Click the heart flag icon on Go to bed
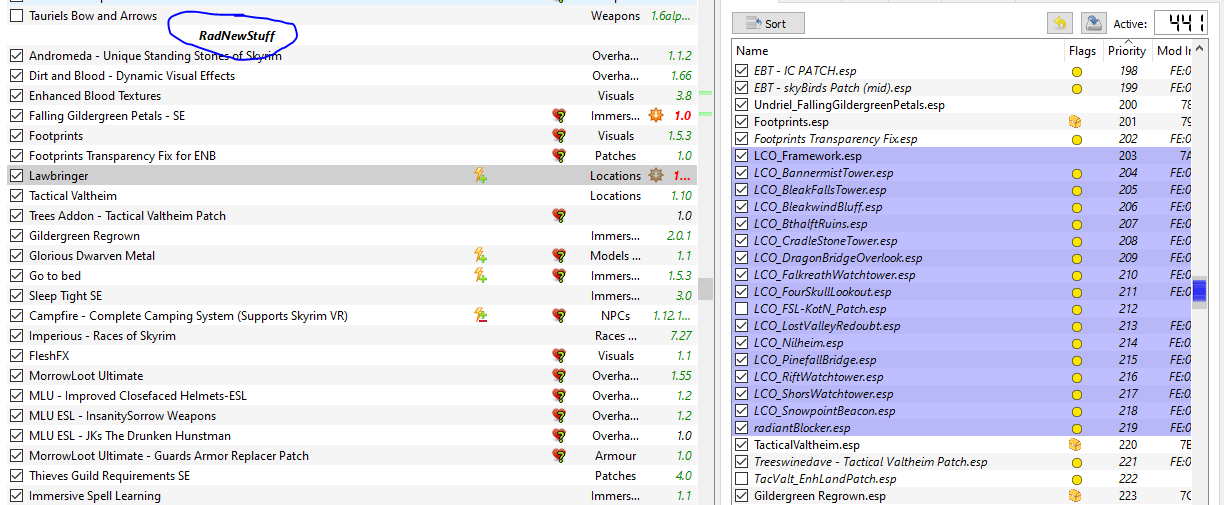Screen dimensions: 1224x505 tap(560, 276)
